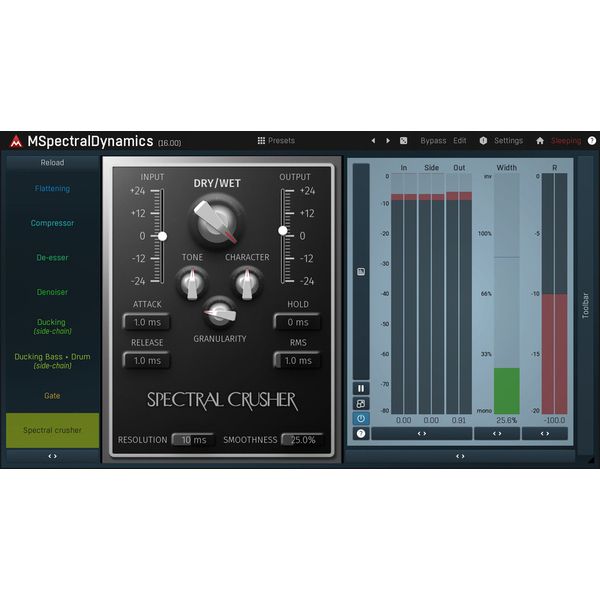The height and width of the screenshot is (600, 600).
Task: Click the RMS 1.0 ms field
Action: click(x=297, y=360)
